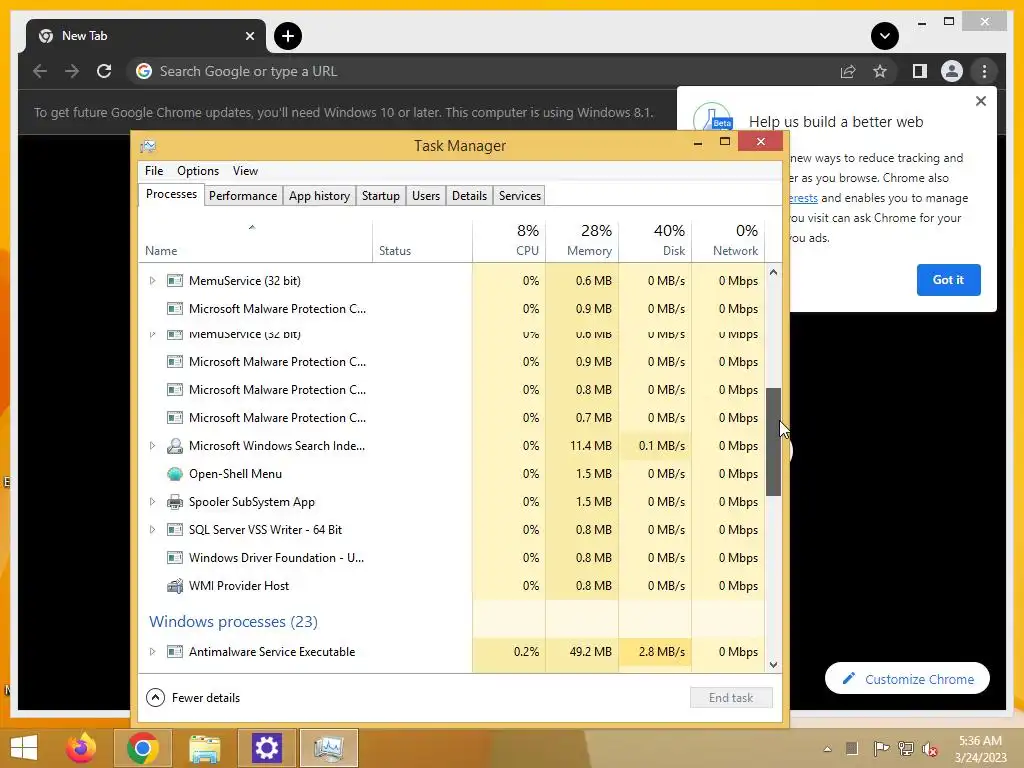The width and height of the screenshot is (1024, 768).
Task: Click Task Manager taskbar icon
Action: click(328, 748)
